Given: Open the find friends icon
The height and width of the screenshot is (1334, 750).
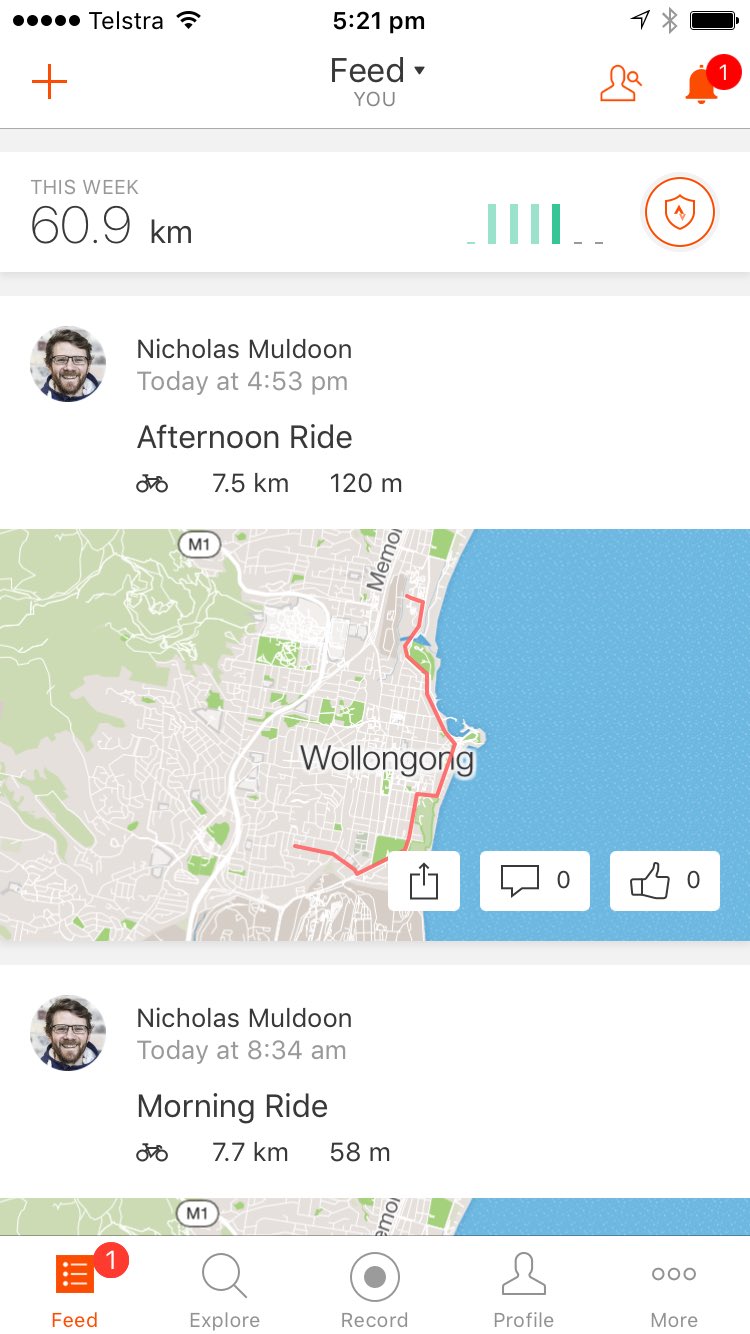Looking at the screenshot, I should (x=620, y=84).
